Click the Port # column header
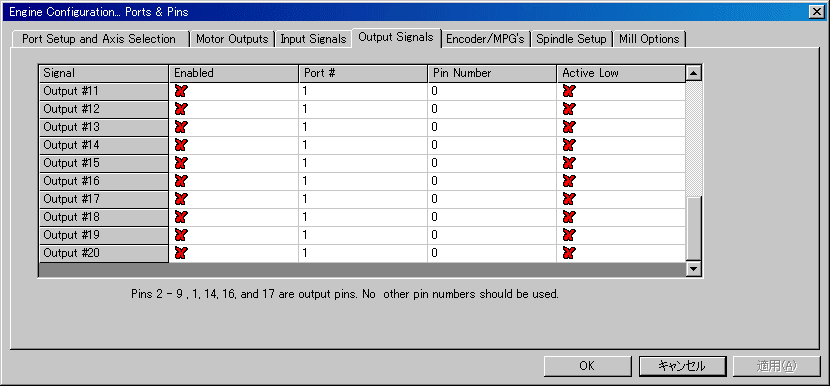Screen dimensions: 830x386 [x=363, y=73]
